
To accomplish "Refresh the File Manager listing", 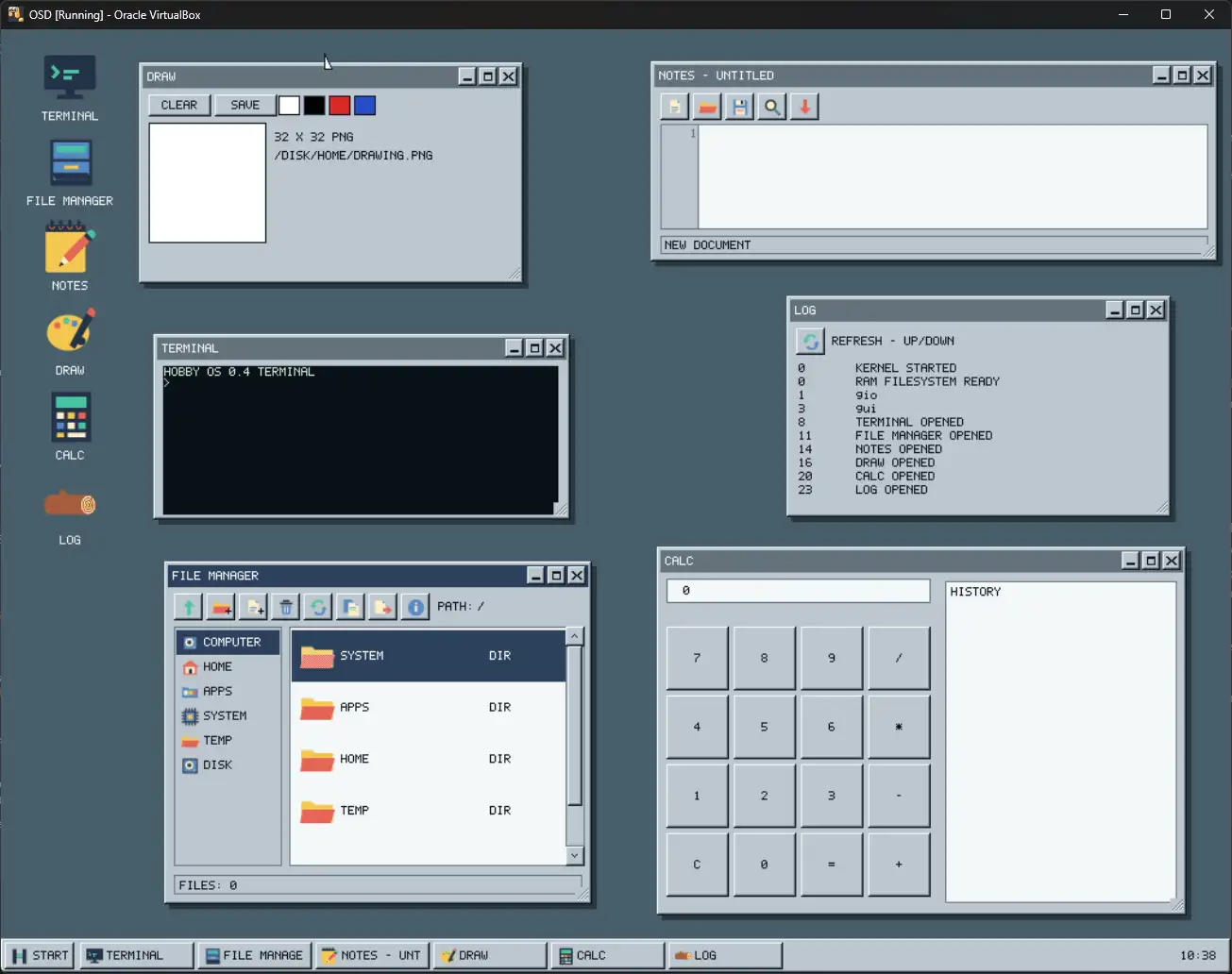I will click(x=318, y=607).
